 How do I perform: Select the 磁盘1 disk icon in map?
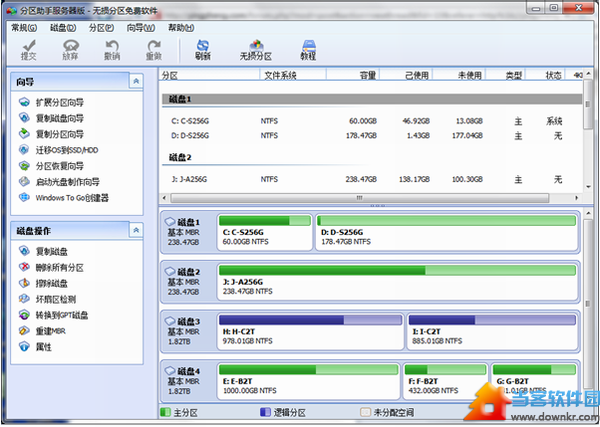[170, 222]
